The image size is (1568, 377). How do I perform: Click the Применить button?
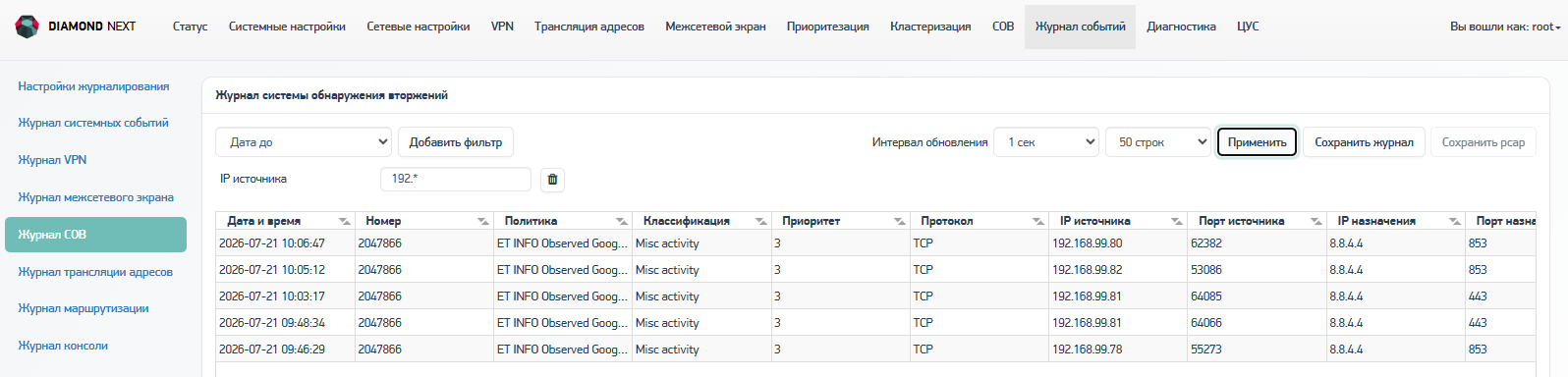(1257, 142)
